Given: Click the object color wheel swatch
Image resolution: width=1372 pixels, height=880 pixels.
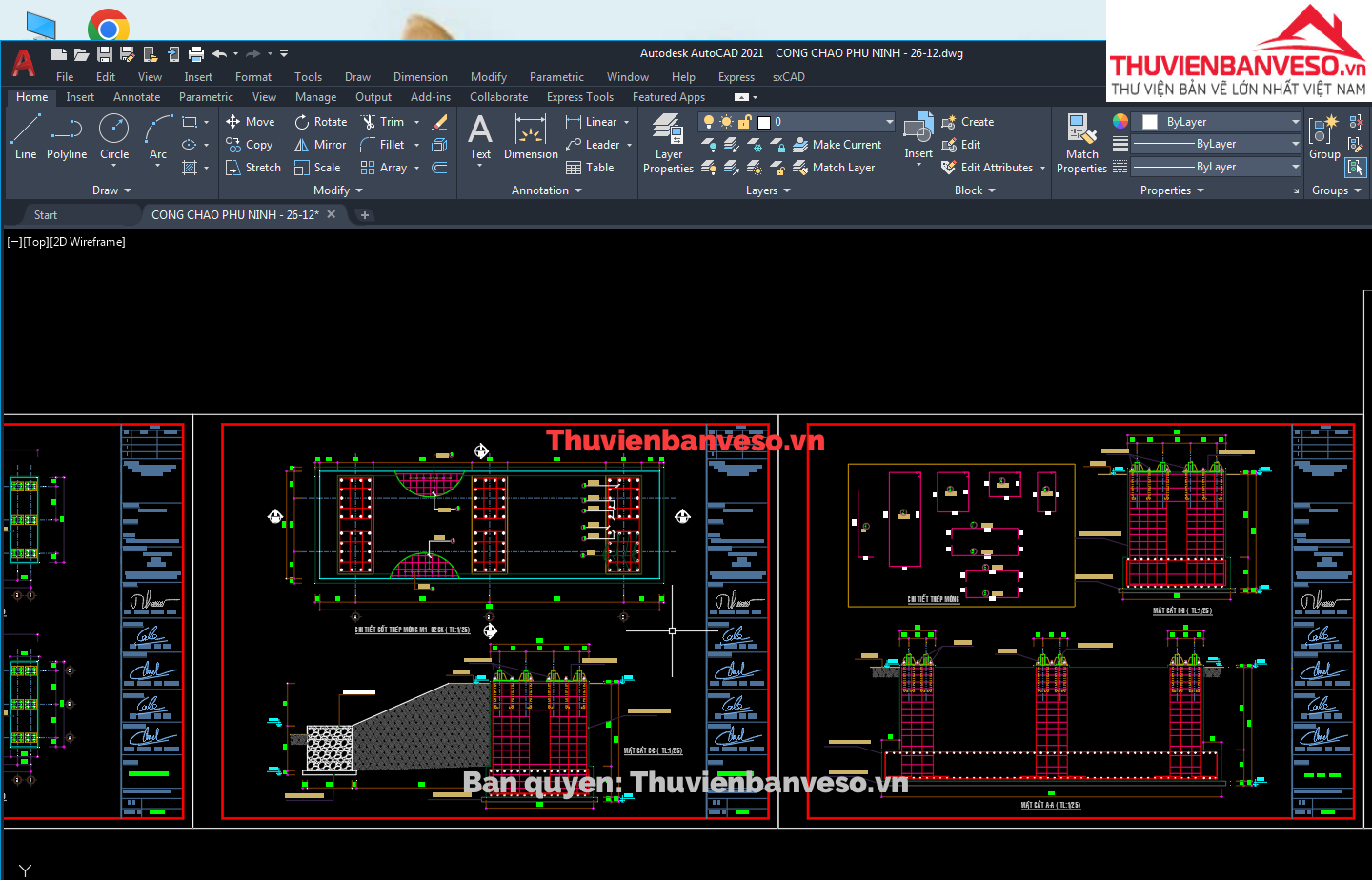Looking at the screenshot, I should [x=1120, y=121].
